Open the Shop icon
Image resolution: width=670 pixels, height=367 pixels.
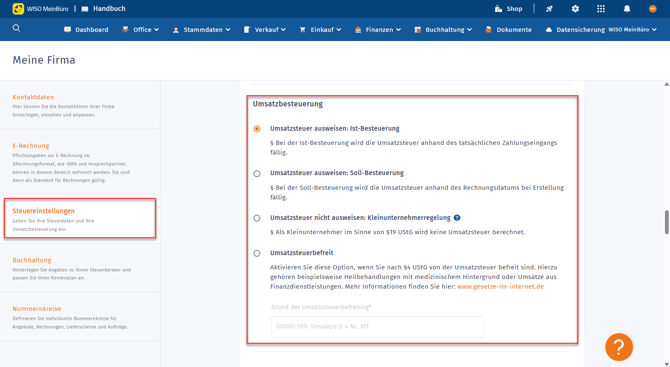[x=498, y=9]
